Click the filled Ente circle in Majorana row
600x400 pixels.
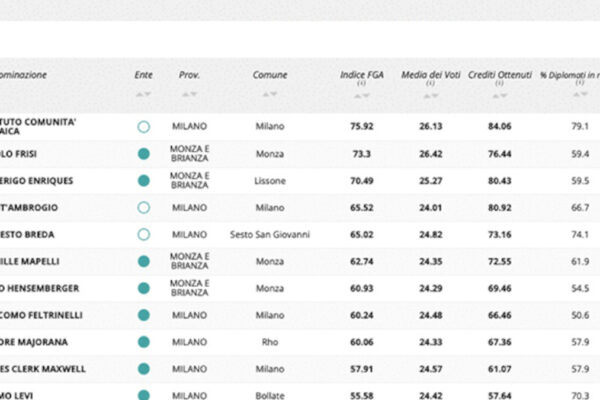coord(144,342)
